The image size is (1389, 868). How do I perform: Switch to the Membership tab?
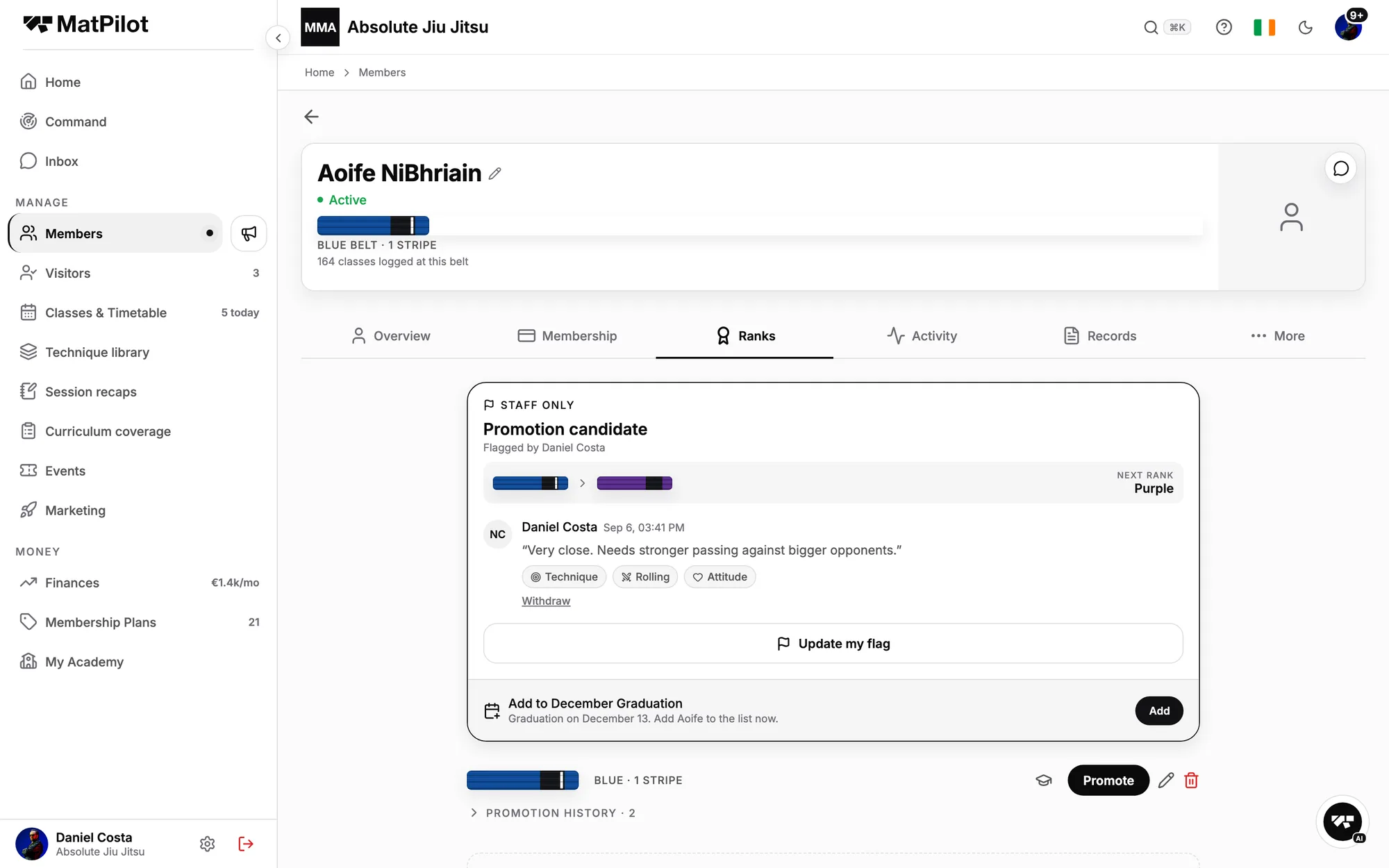pos(567,336)
